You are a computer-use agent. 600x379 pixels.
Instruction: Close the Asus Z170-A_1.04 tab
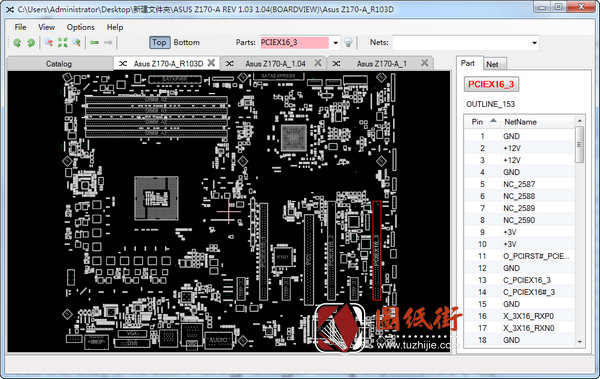pos(318,63)
